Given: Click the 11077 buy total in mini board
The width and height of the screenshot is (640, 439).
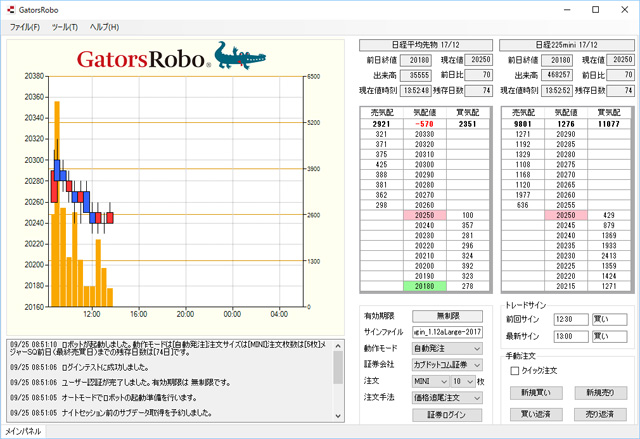Looking at the screenshot, I should pos(609,124).
